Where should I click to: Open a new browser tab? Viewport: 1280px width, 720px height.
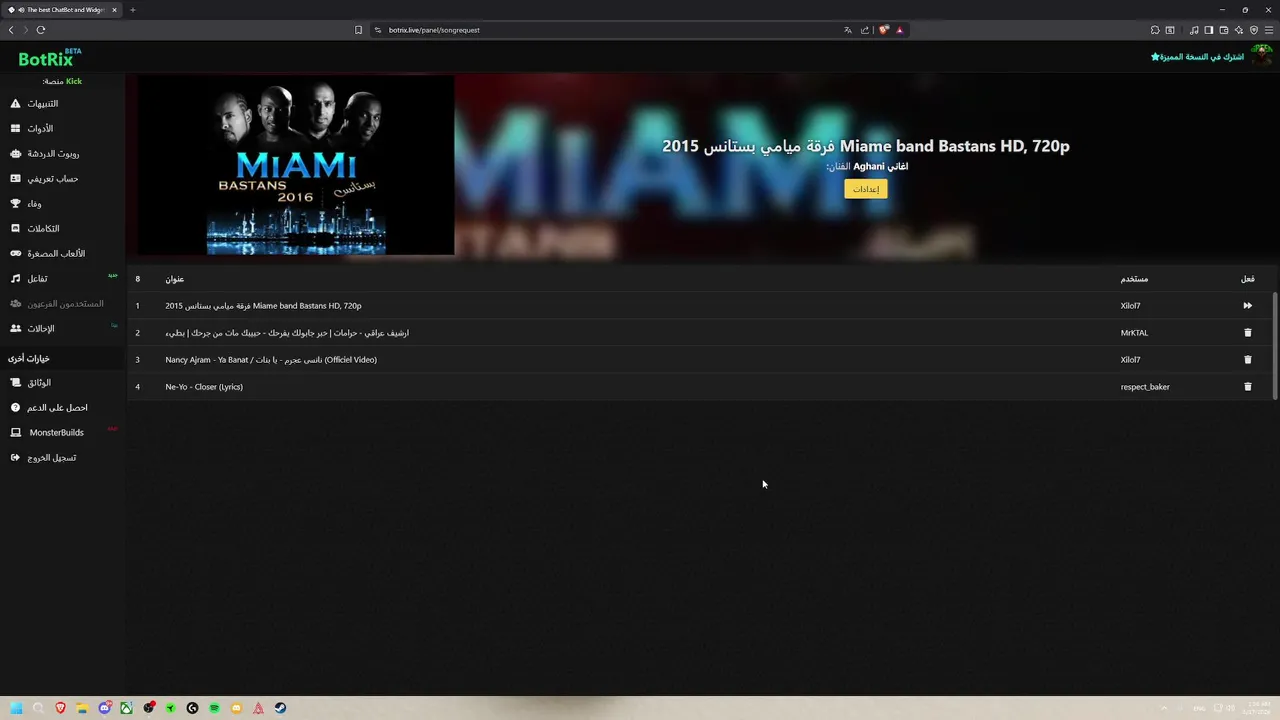click(132, 10)
